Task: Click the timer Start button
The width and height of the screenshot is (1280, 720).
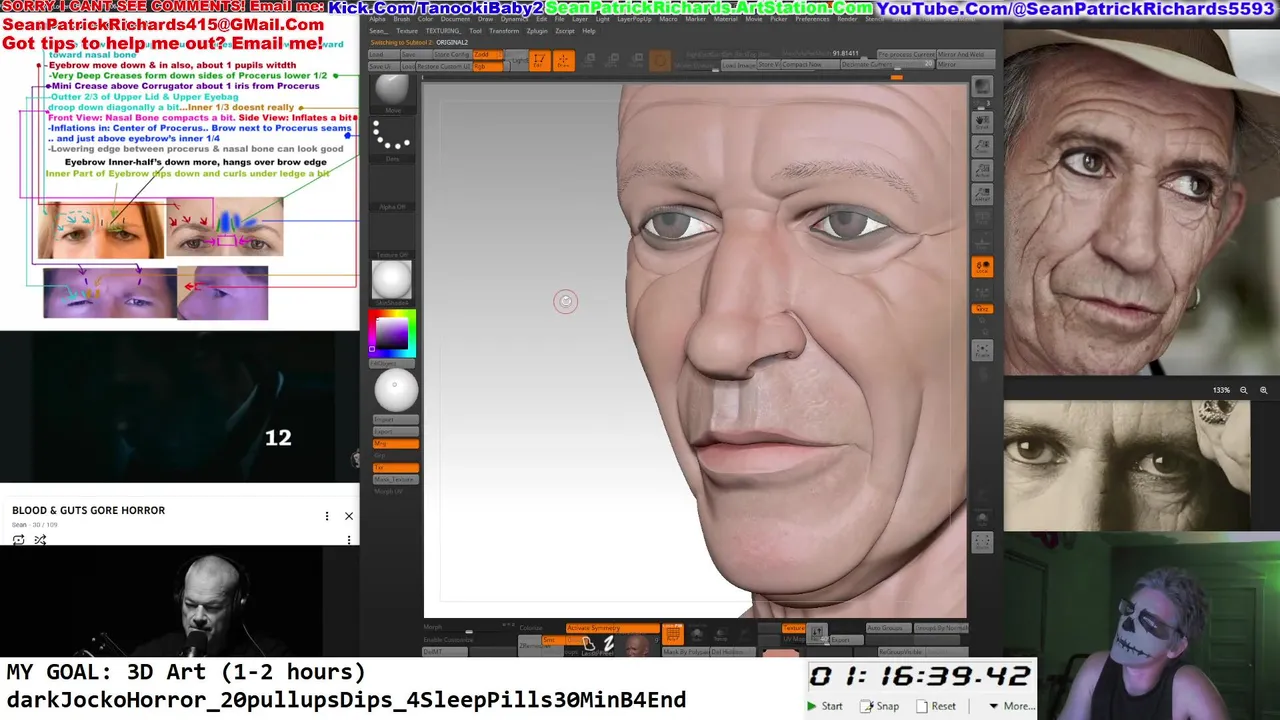Action: tap(825, 706)
